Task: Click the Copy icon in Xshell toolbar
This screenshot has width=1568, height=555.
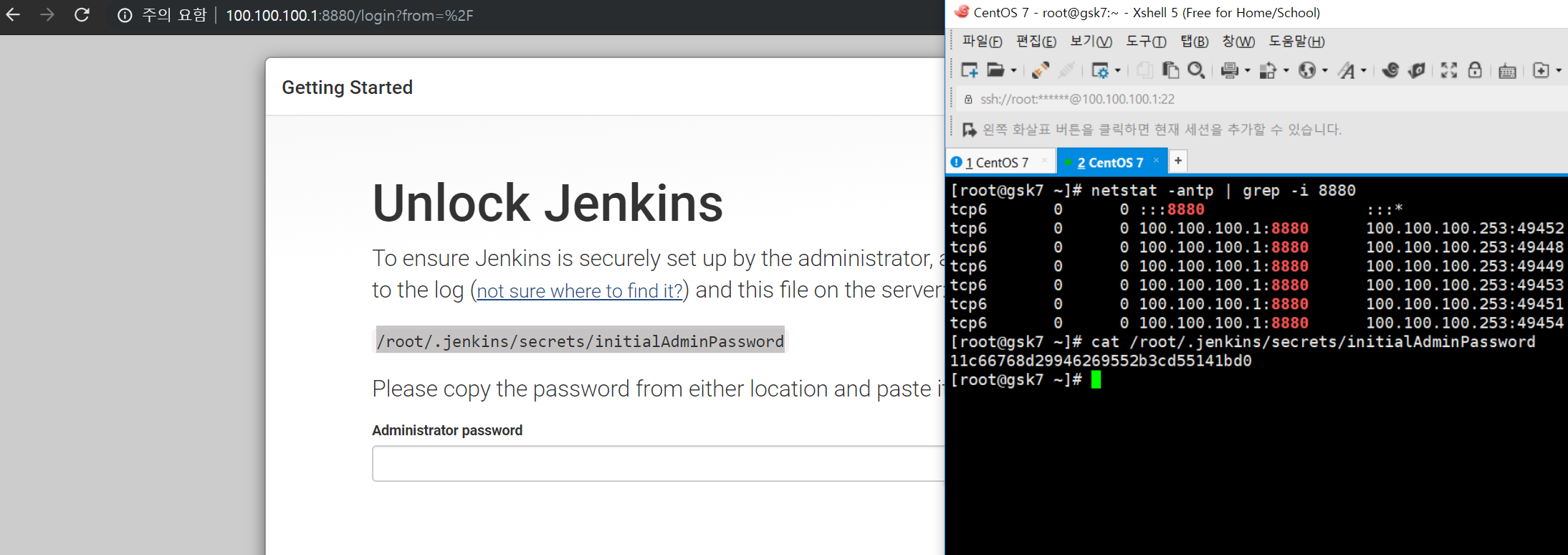Action: 1144,70
